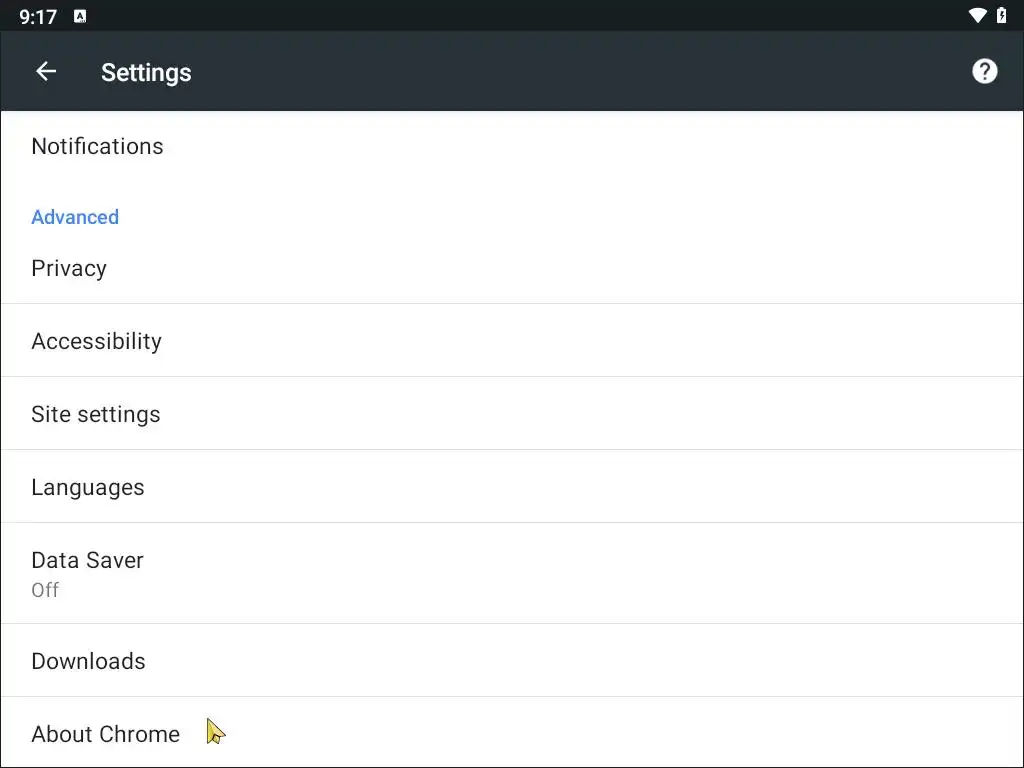The width and height of the screenshot is (1024, 768).
Task: Open Site settings
Action: [96, 414]
